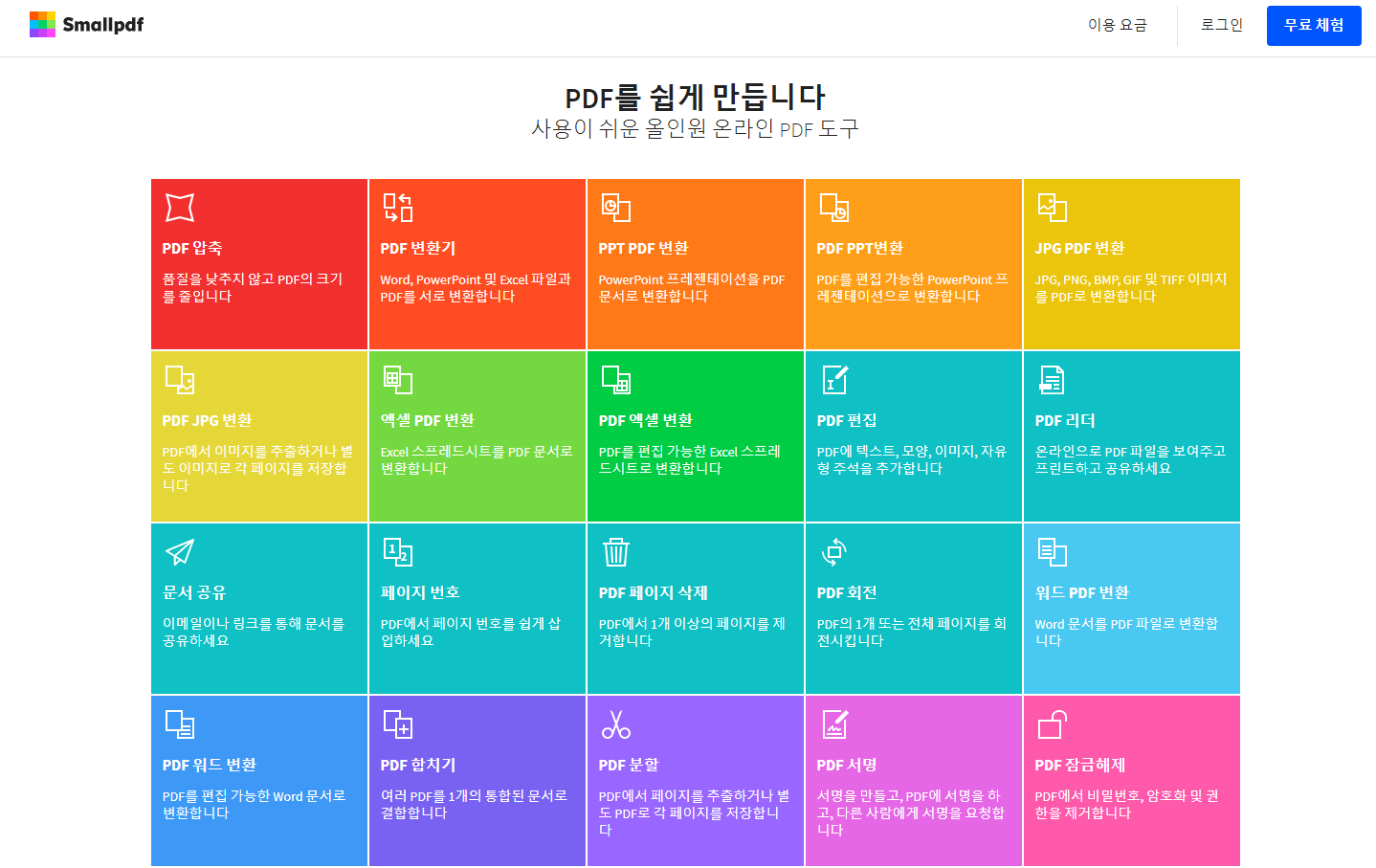Open the PDF 회전 title
1376x868 pixels.
pos(847,593)
